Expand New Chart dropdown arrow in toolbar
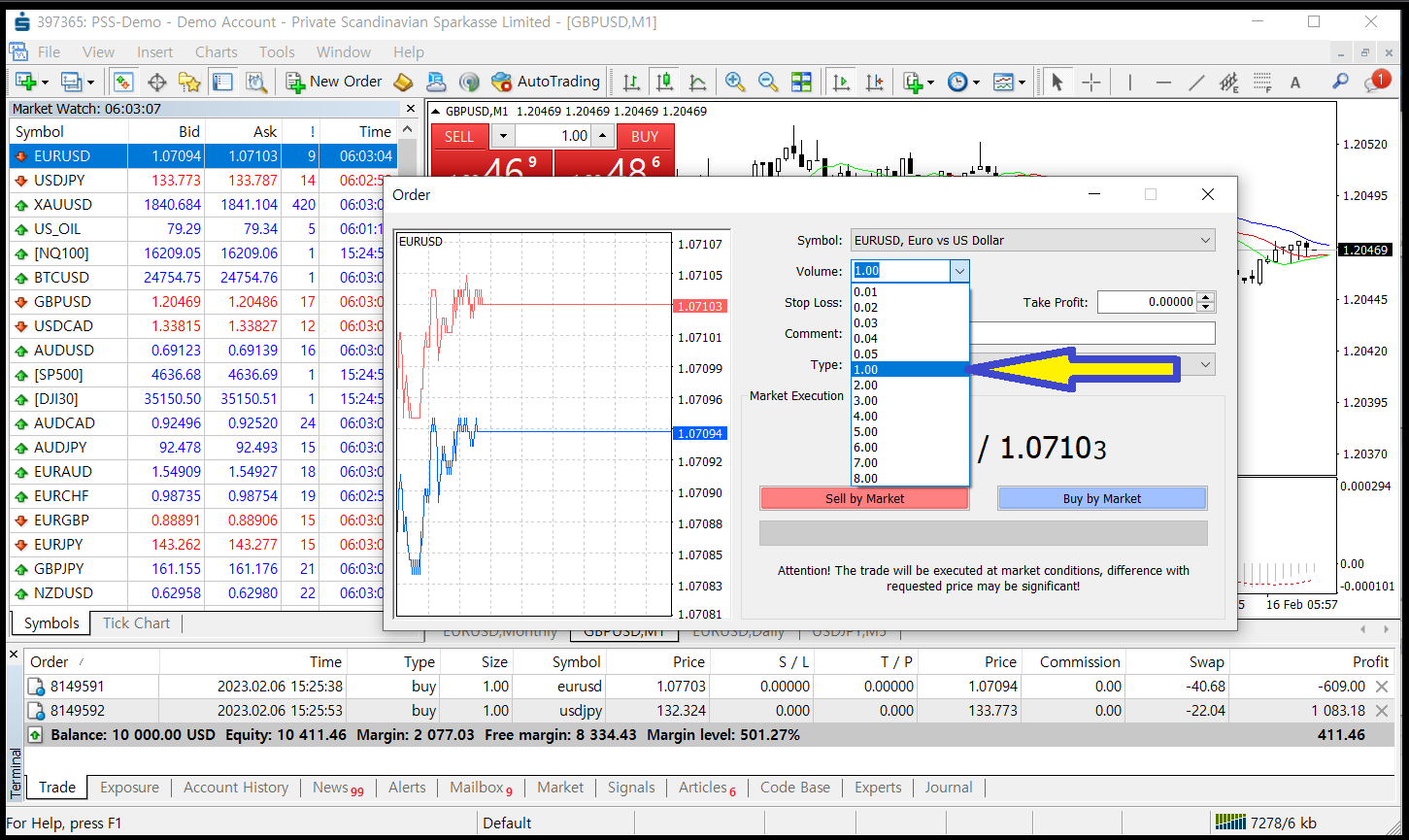Image resolution: width=1409 pixels, height=840 pixels. click(46, 83)
